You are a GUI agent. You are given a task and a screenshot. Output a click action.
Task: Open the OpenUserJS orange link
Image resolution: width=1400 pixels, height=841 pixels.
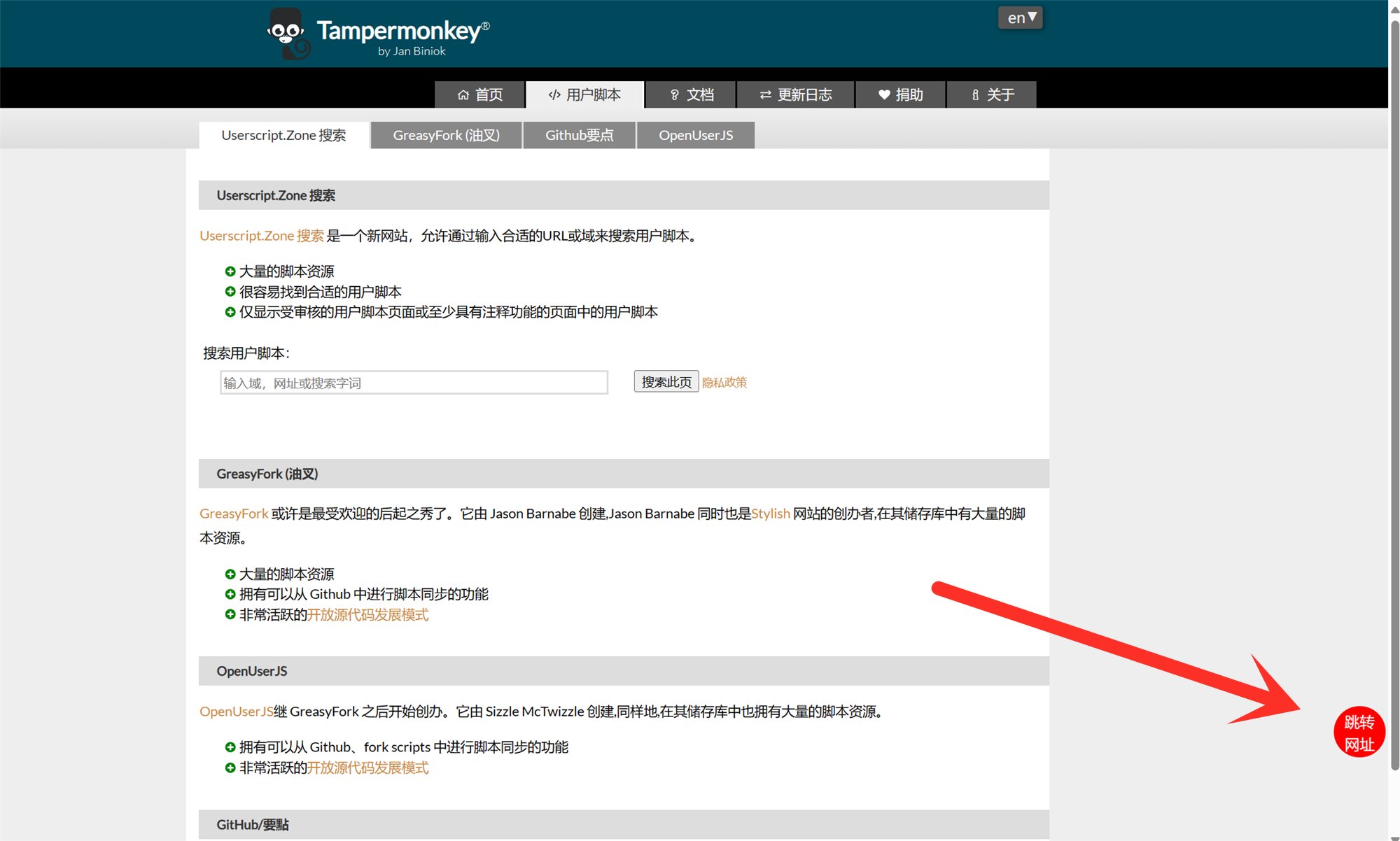tap(236, 712)
